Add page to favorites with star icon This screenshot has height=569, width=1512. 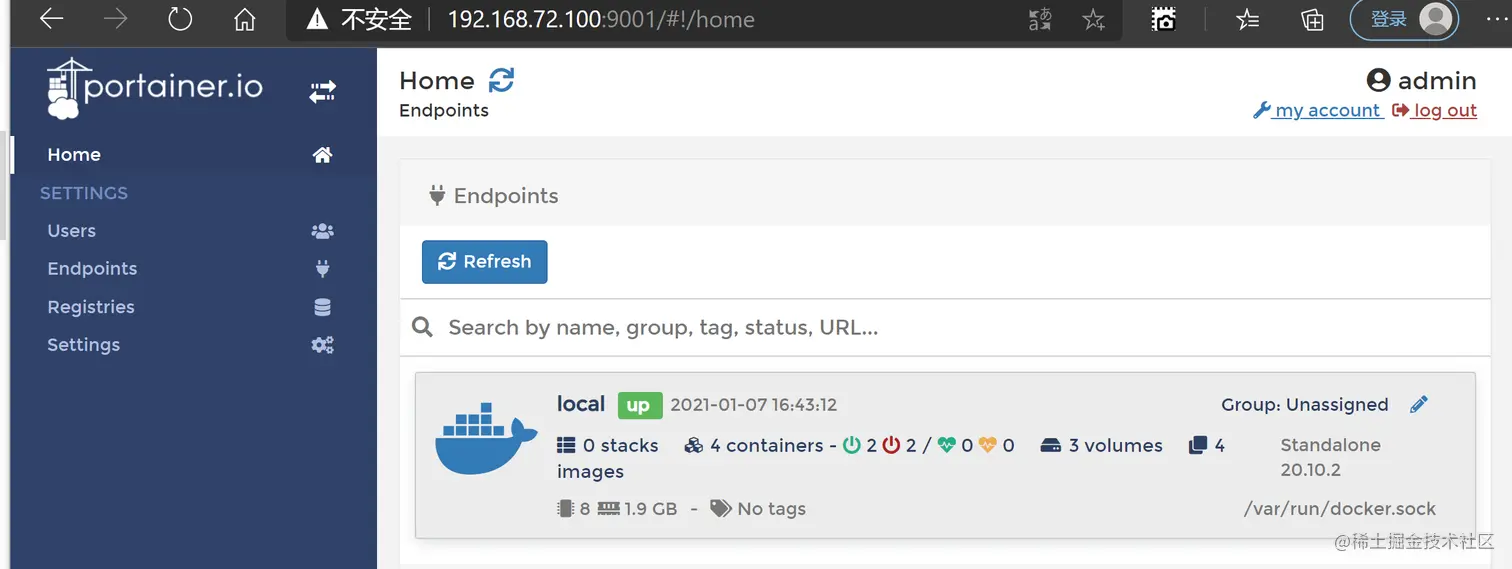(1094, 19)
